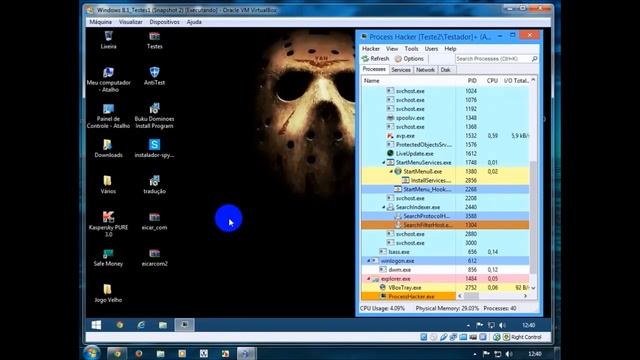Screen dimensions: 640x360
Task: Open the Vários folder icon
Action: (108, 184)
